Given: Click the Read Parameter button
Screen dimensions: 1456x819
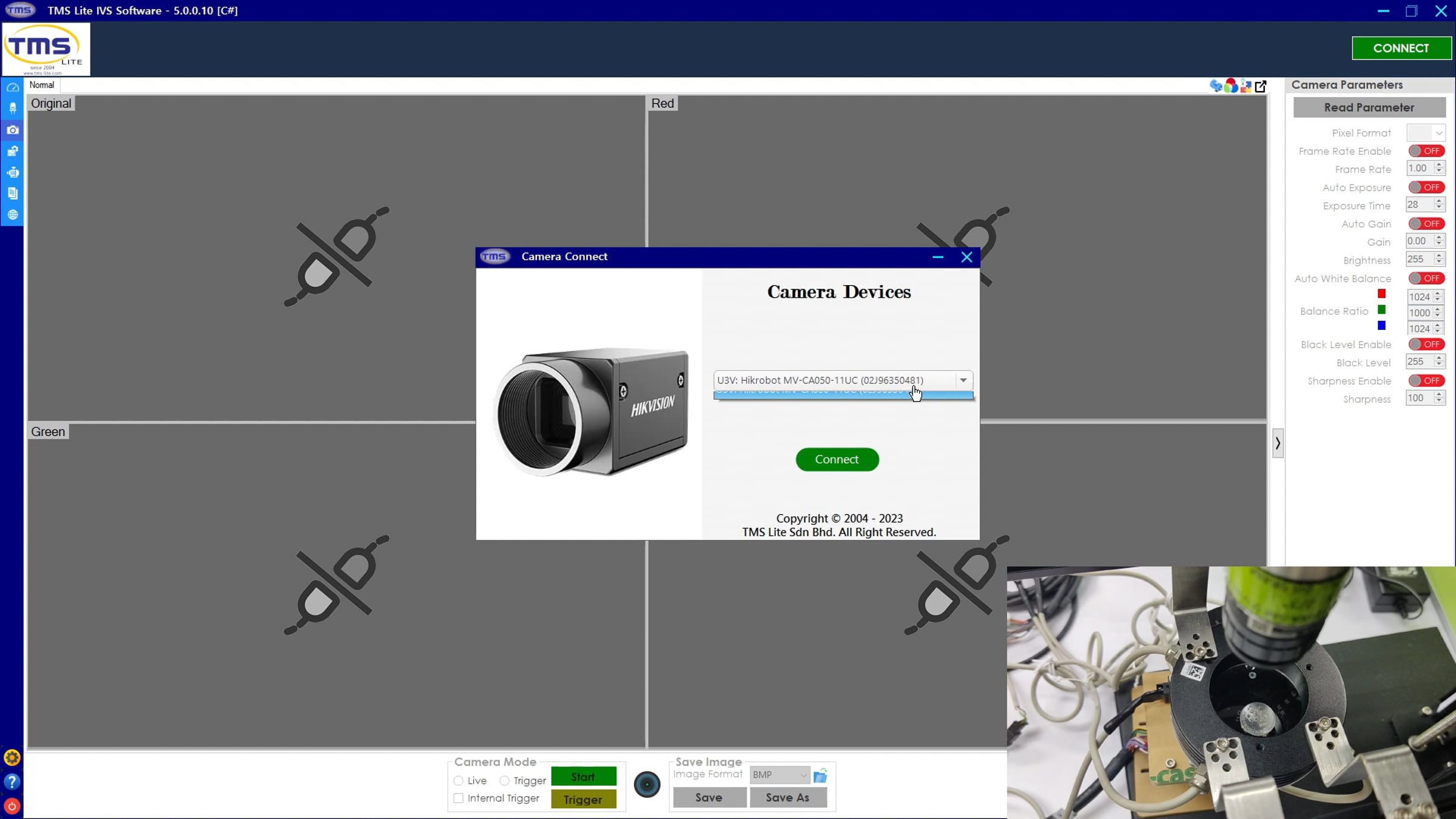Looking at the screenshot, I should (1369, 107).
